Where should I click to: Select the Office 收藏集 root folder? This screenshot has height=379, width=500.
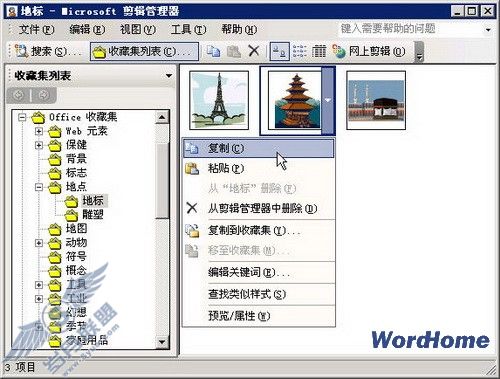point(75,117)
